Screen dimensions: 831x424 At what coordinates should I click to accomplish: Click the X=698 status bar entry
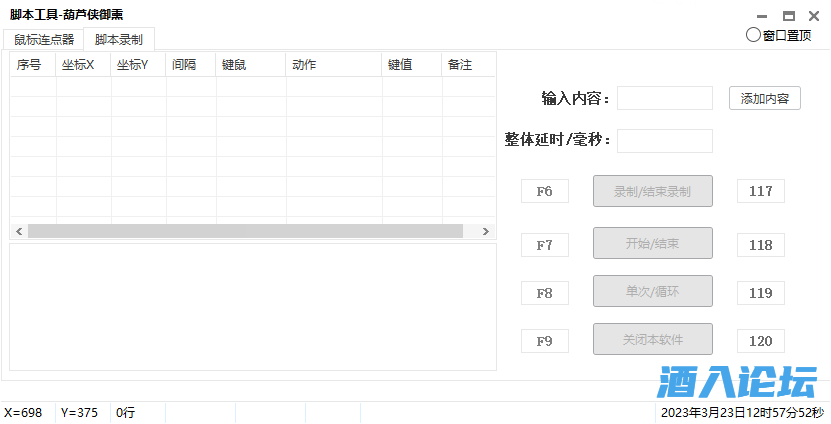click(23, 412)
